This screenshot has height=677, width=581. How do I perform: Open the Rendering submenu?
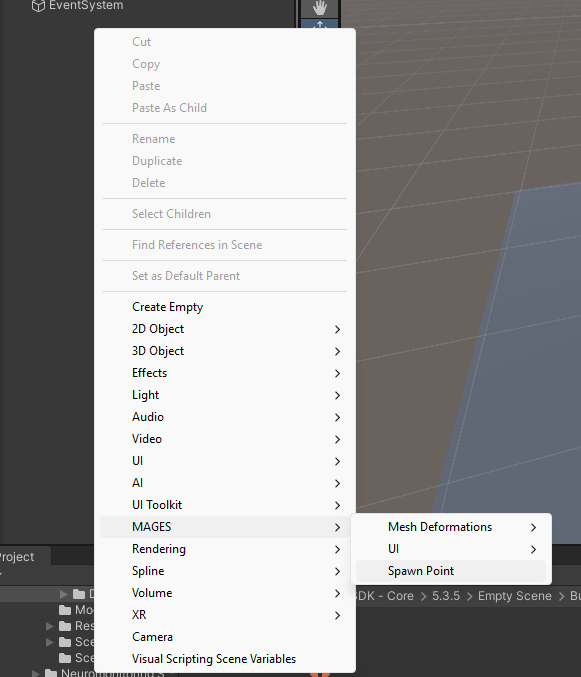224,549
